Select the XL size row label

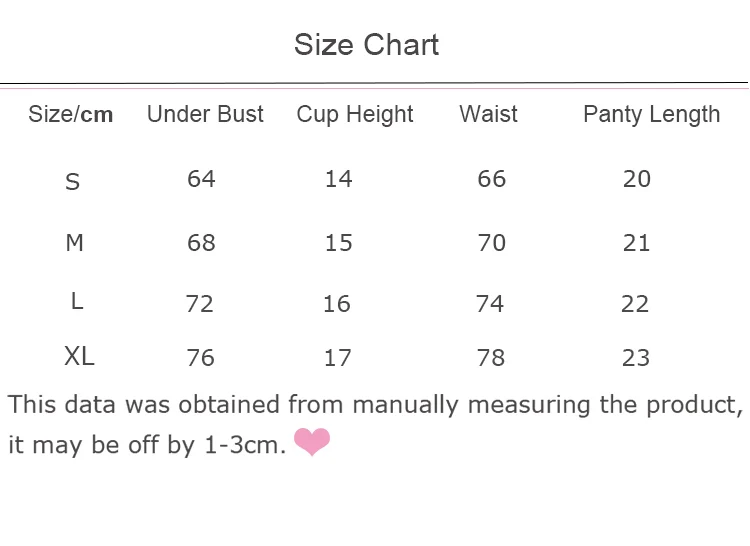coord(79,356)
